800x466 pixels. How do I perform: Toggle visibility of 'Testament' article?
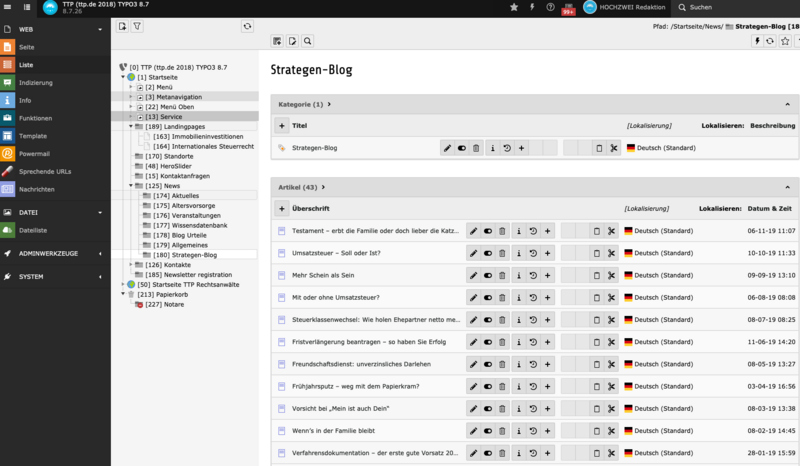(488, 230)
